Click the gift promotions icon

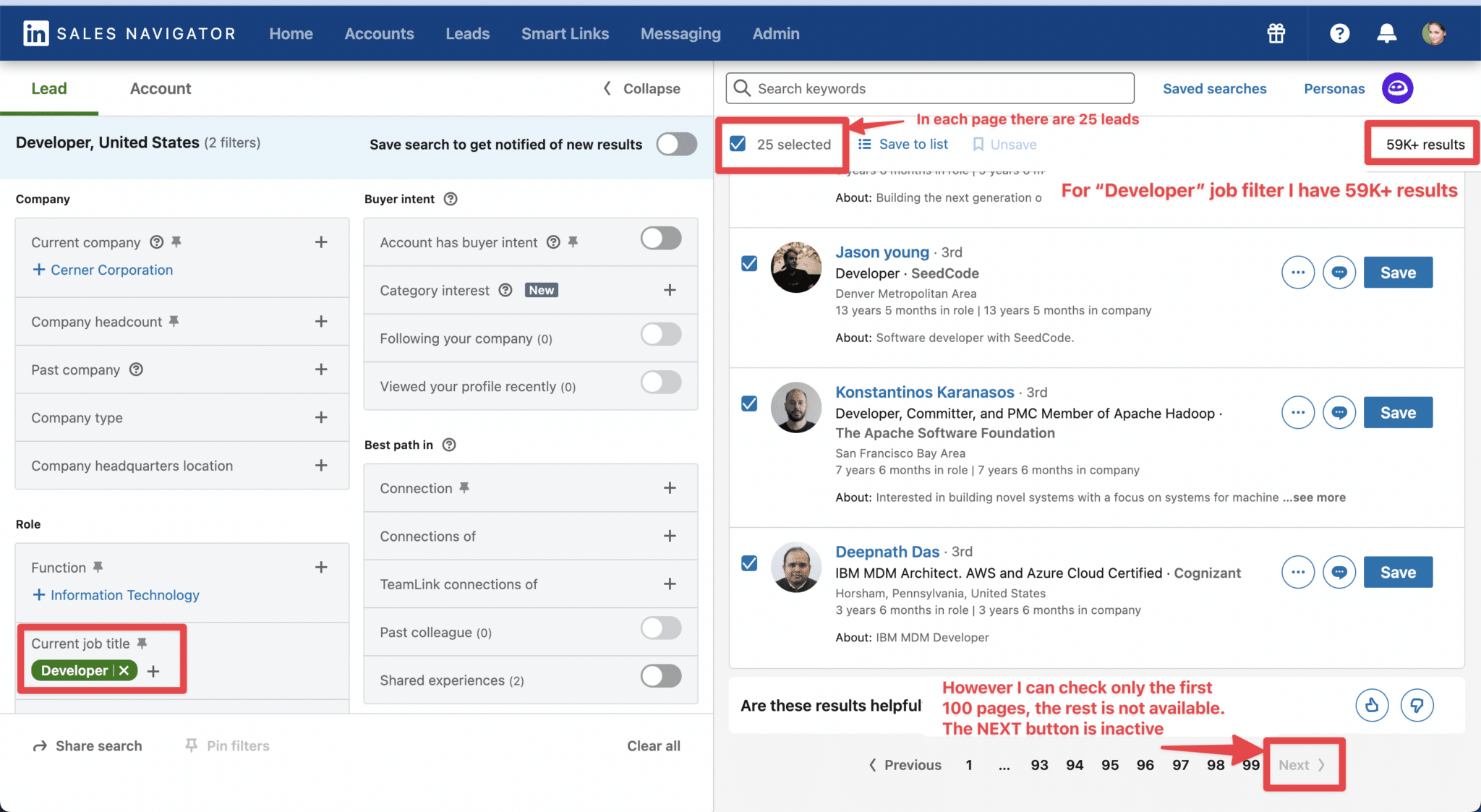1275,33
